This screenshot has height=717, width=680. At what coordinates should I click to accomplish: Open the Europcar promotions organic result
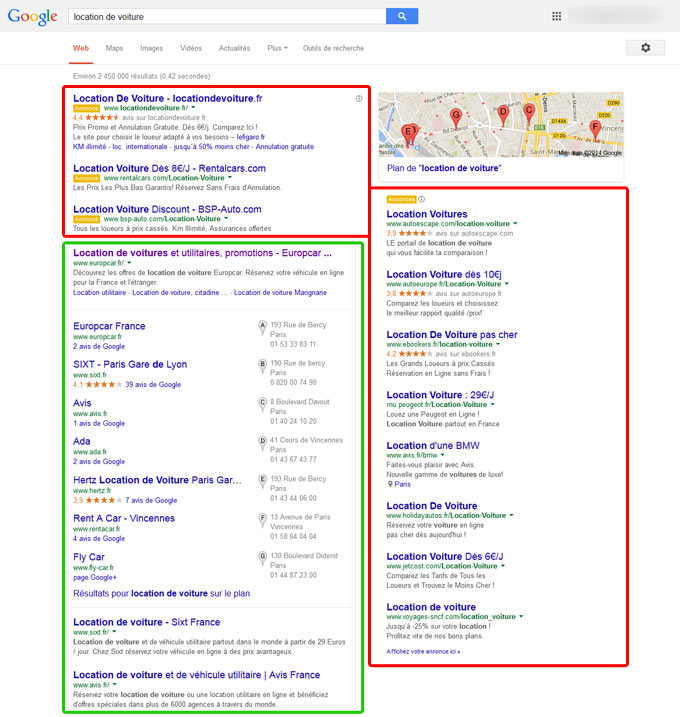202,253
